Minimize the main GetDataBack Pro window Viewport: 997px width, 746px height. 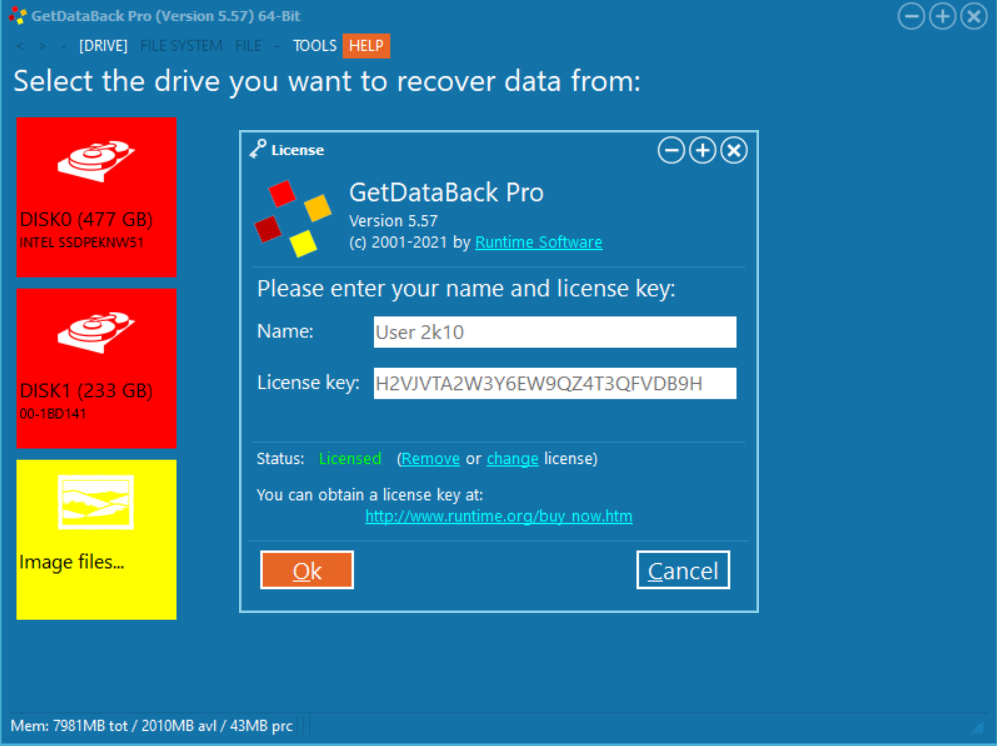[911, 16]
